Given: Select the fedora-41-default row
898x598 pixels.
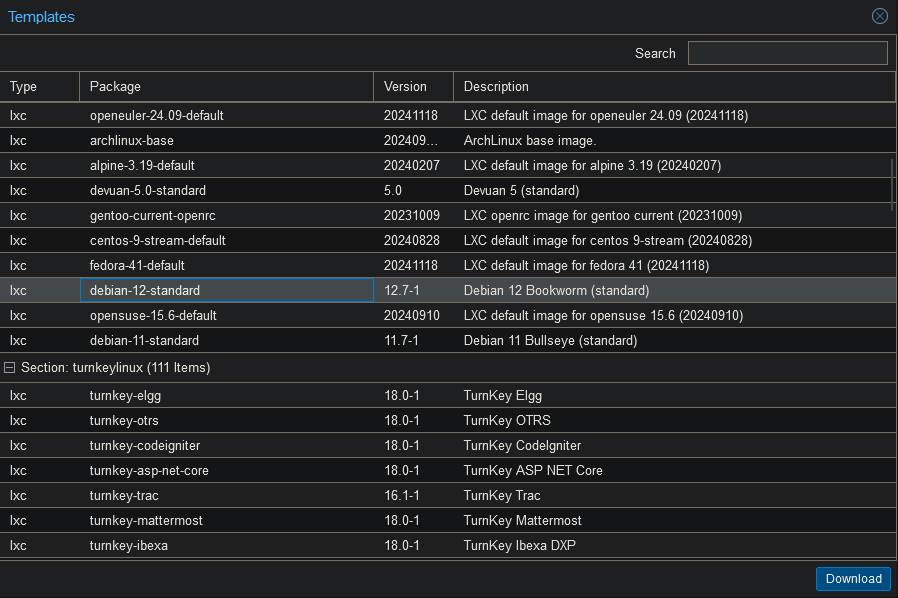Looking at the screenshot, I should [x=137, y=265].
